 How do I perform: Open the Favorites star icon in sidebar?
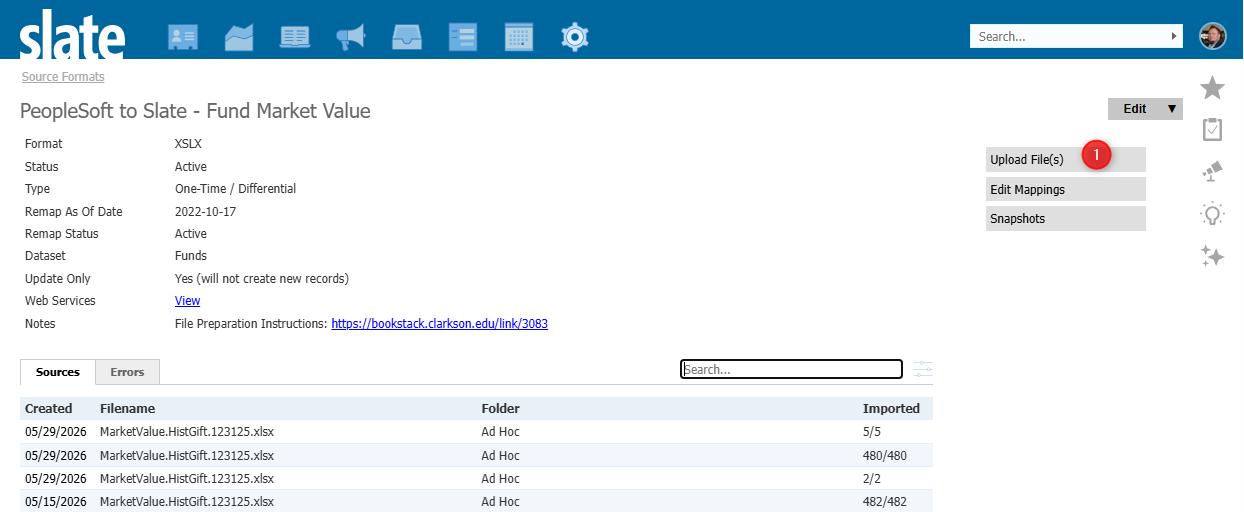coord(1212,88)
